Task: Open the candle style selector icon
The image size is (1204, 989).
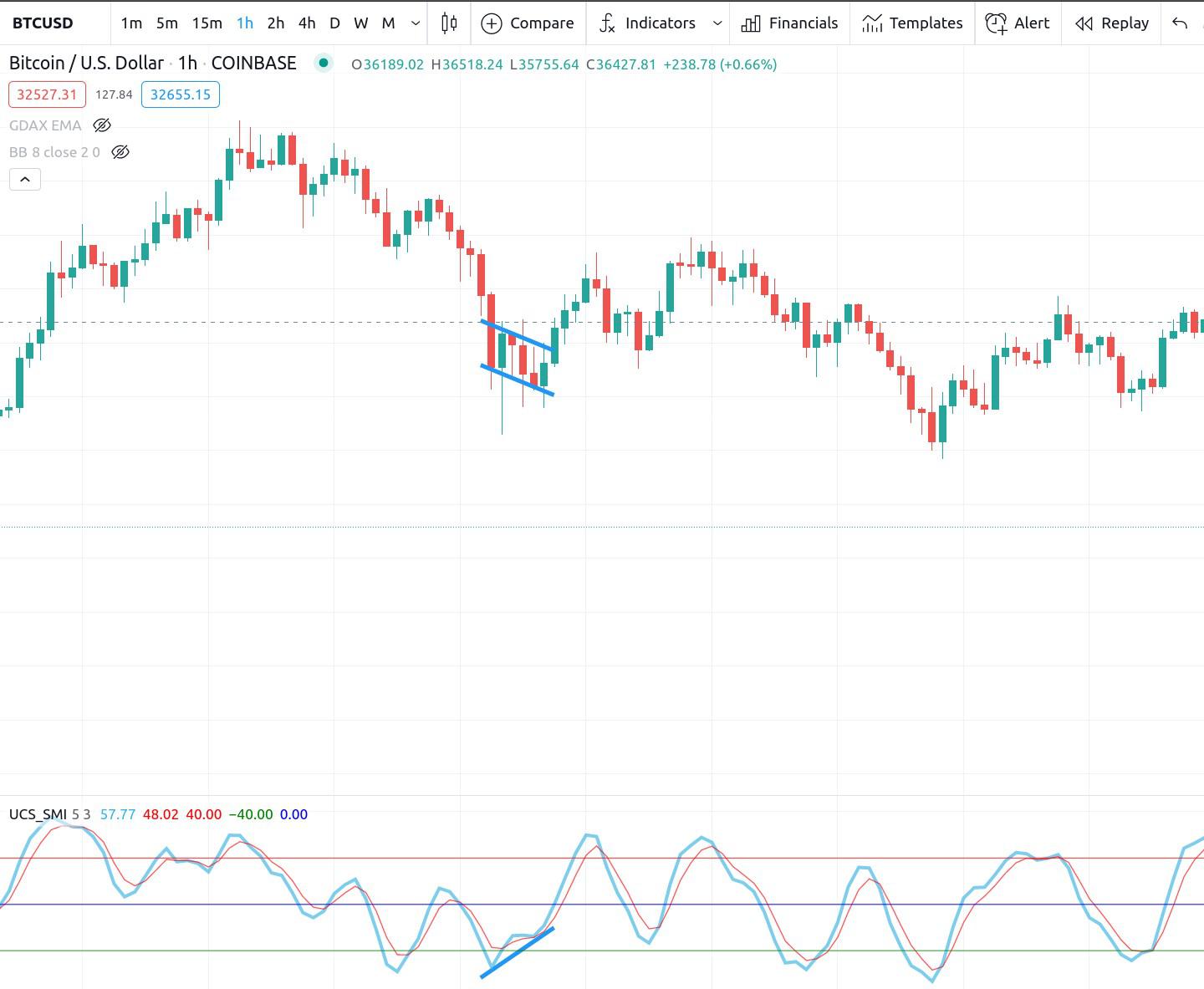Action: click(449, 23)
